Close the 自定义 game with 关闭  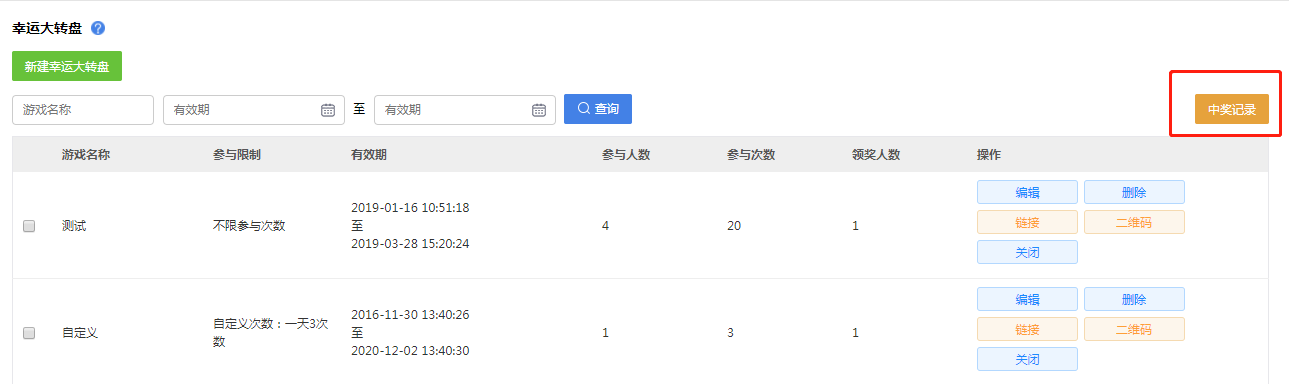point(1027,359)
